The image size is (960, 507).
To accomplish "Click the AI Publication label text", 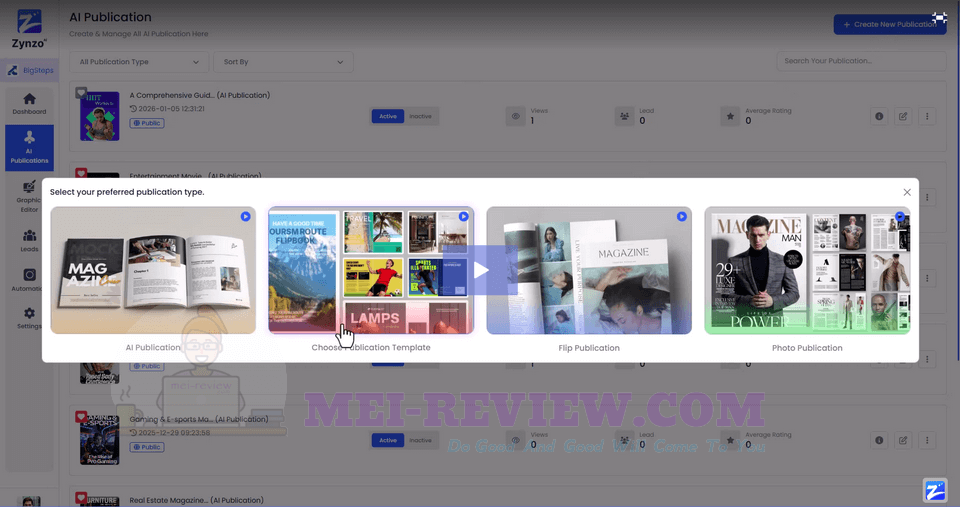I will pyautogui.click(x=153, y=347).
